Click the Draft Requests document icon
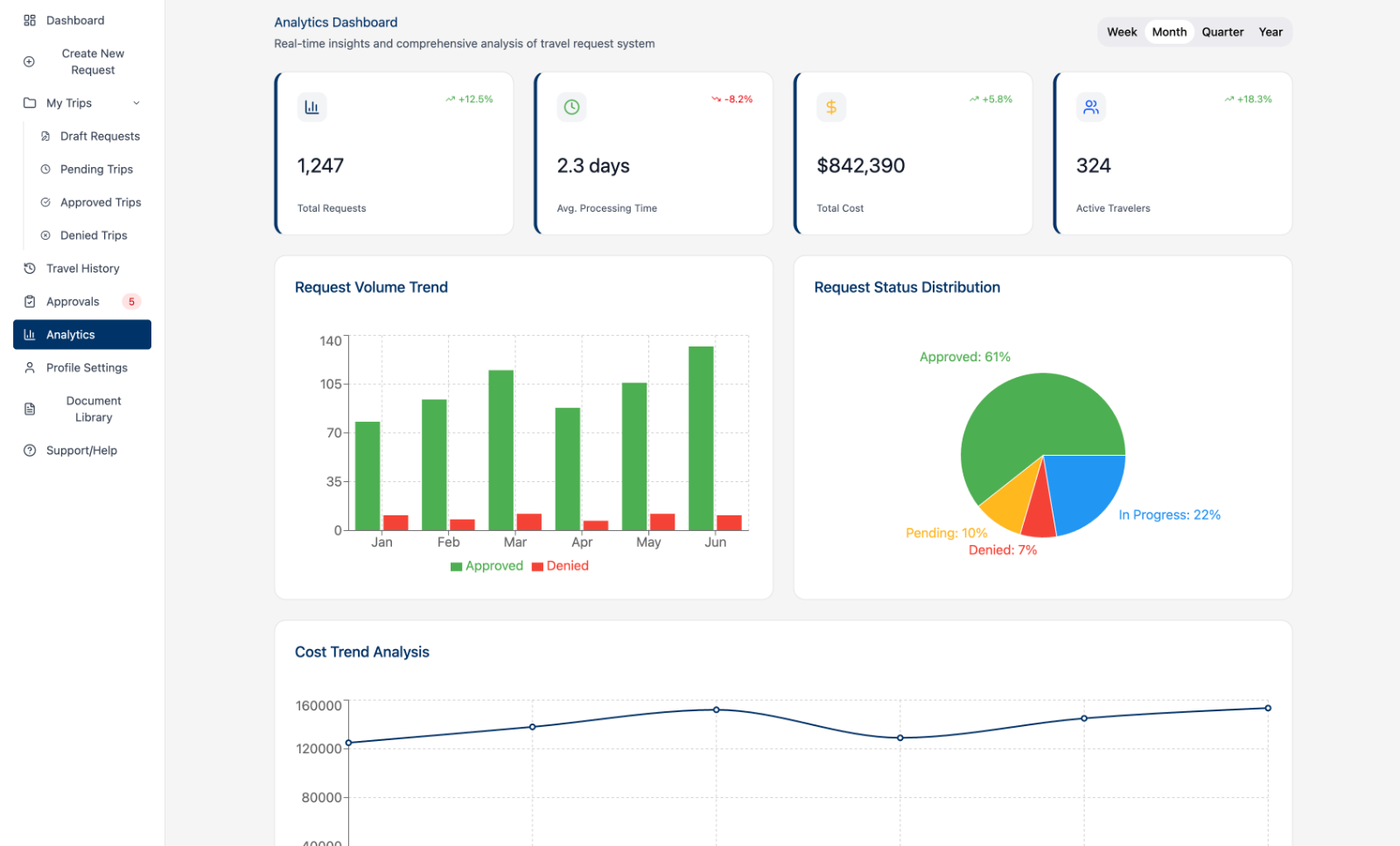Image resolution: width=1400 pixels, height=846 pixels. (45, 136)
